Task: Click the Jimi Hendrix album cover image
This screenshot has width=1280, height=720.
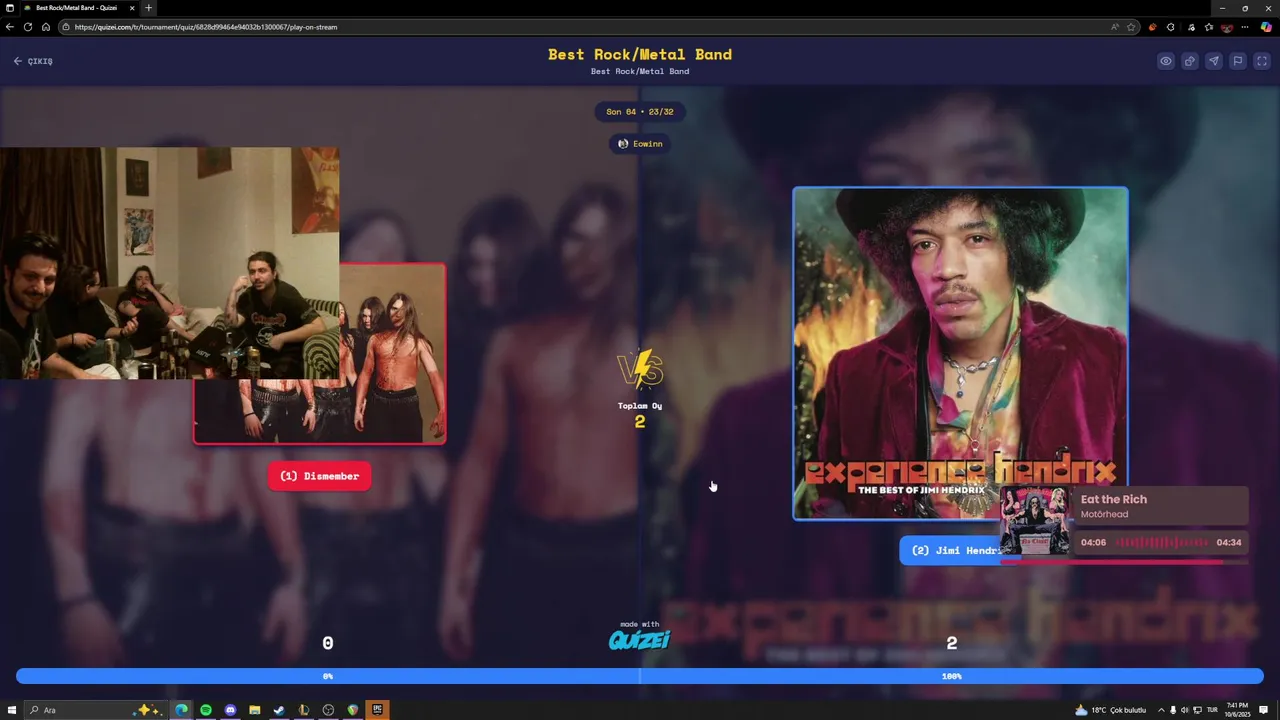Action: coord(960,353)
